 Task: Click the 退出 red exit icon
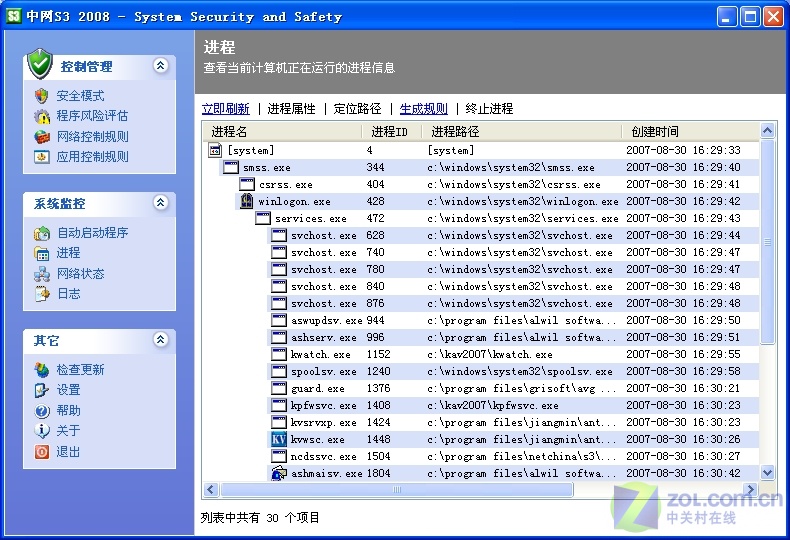pos(42,451)
